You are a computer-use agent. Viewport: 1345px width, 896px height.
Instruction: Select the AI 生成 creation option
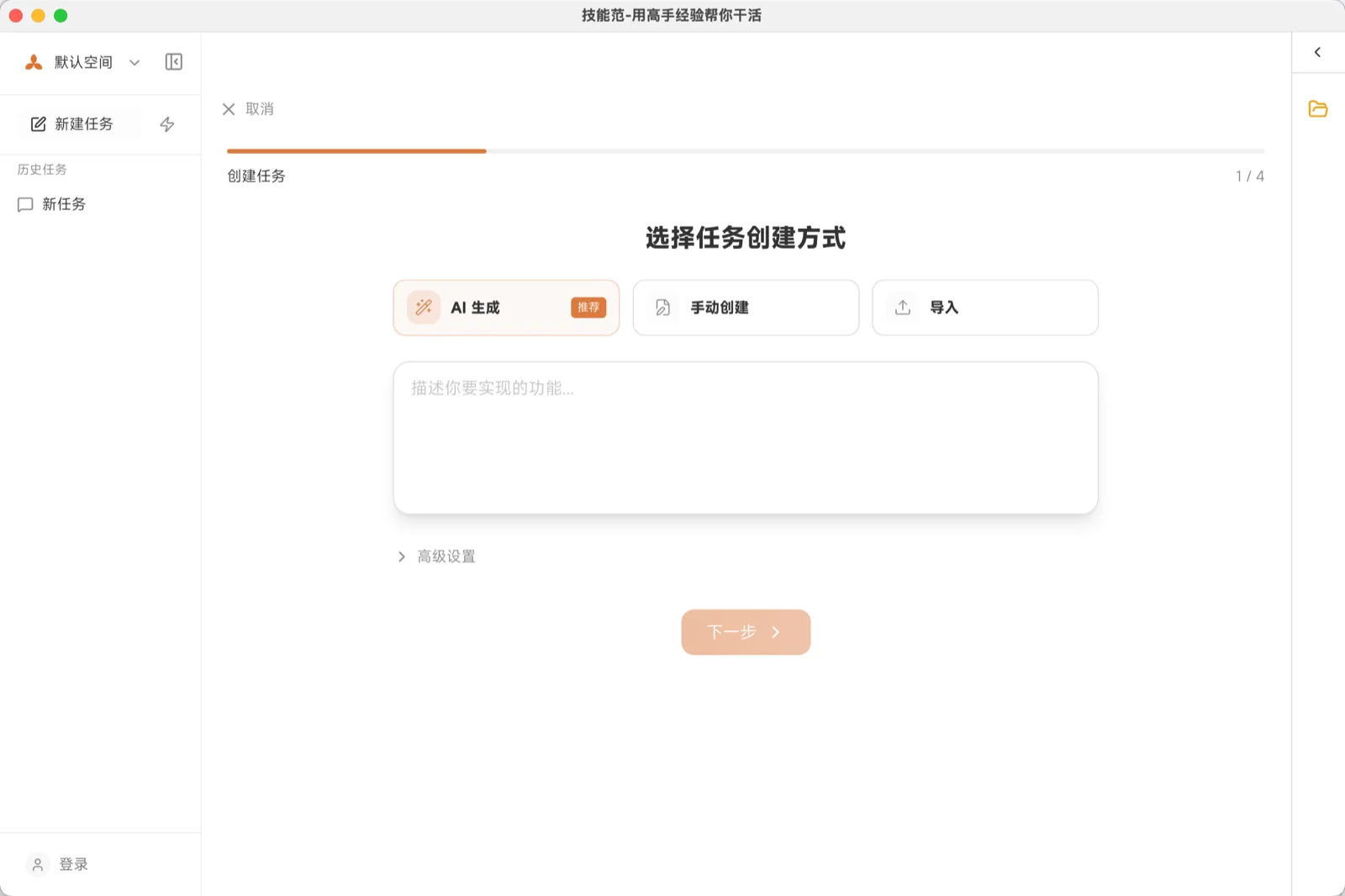tap(506, 308)
